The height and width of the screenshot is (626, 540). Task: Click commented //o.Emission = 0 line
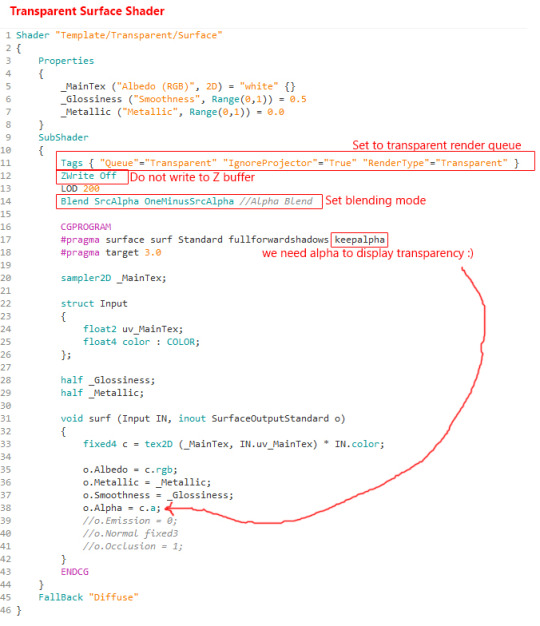[x=130, y=521]
